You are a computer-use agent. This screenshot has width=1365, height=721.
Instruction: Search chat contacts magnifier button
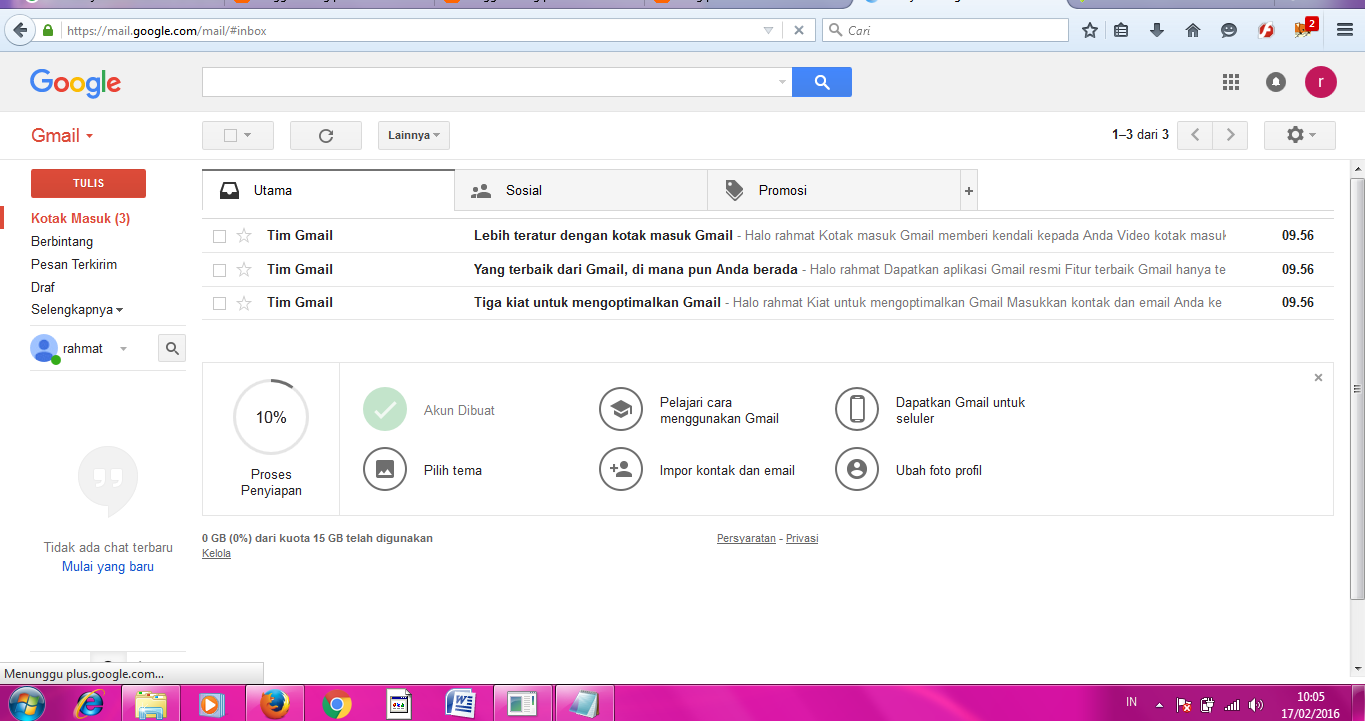click(172, 348)
